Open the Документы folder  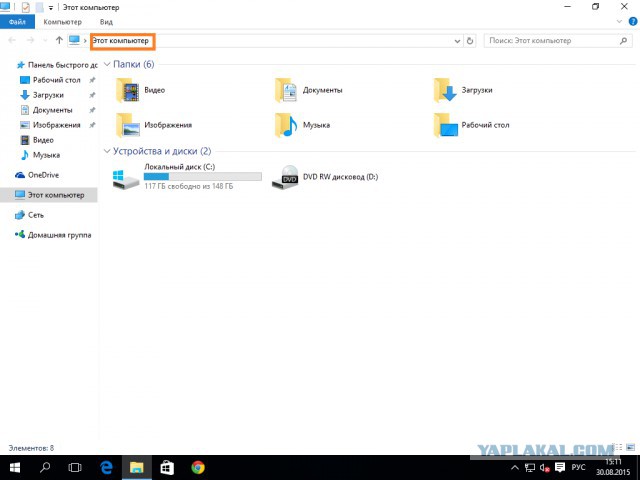pyautogui.click(x=288, y=91)
